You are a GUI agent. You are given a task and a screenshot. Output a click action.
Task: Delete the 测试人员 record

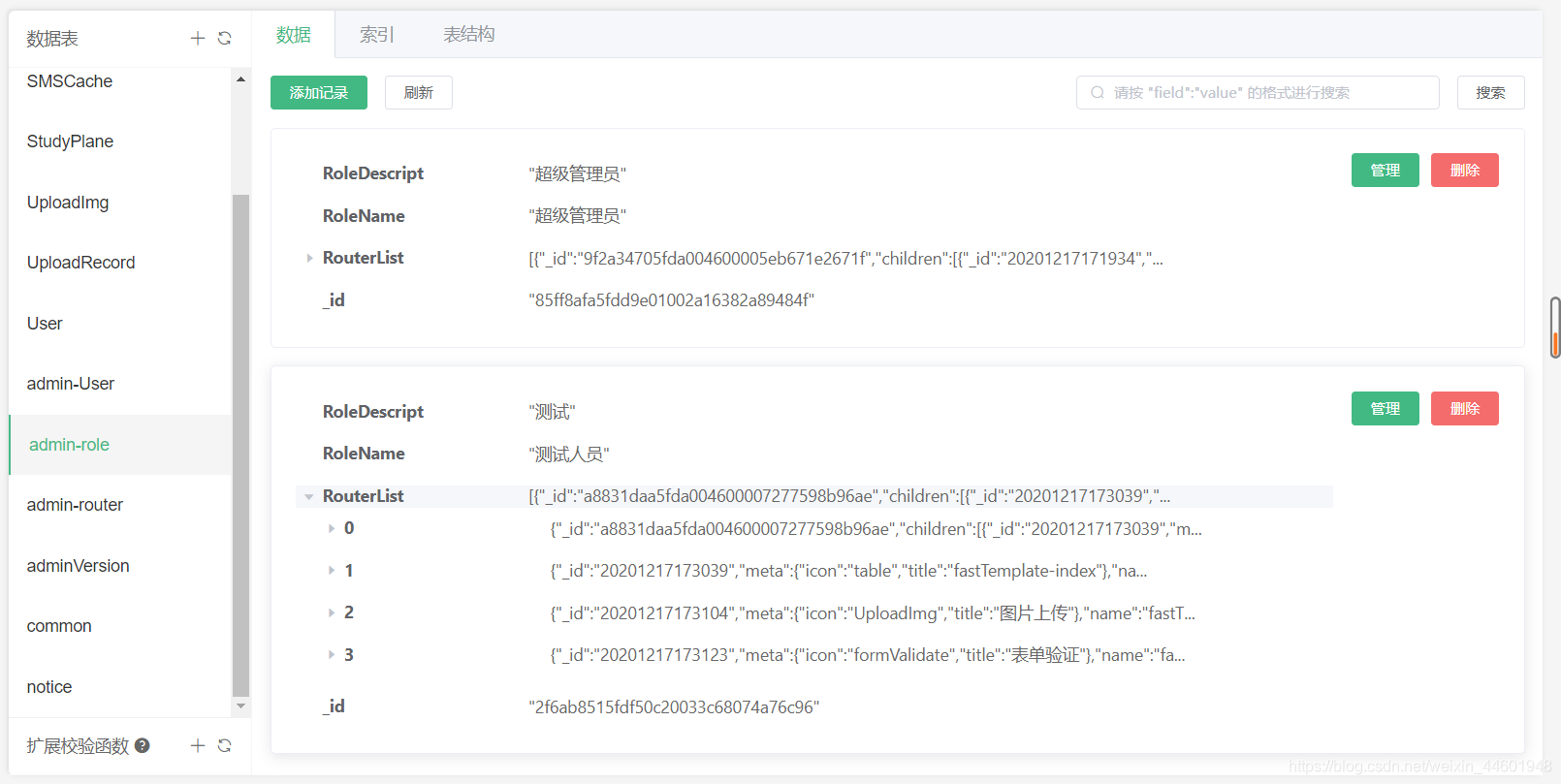coord(1465,409)
